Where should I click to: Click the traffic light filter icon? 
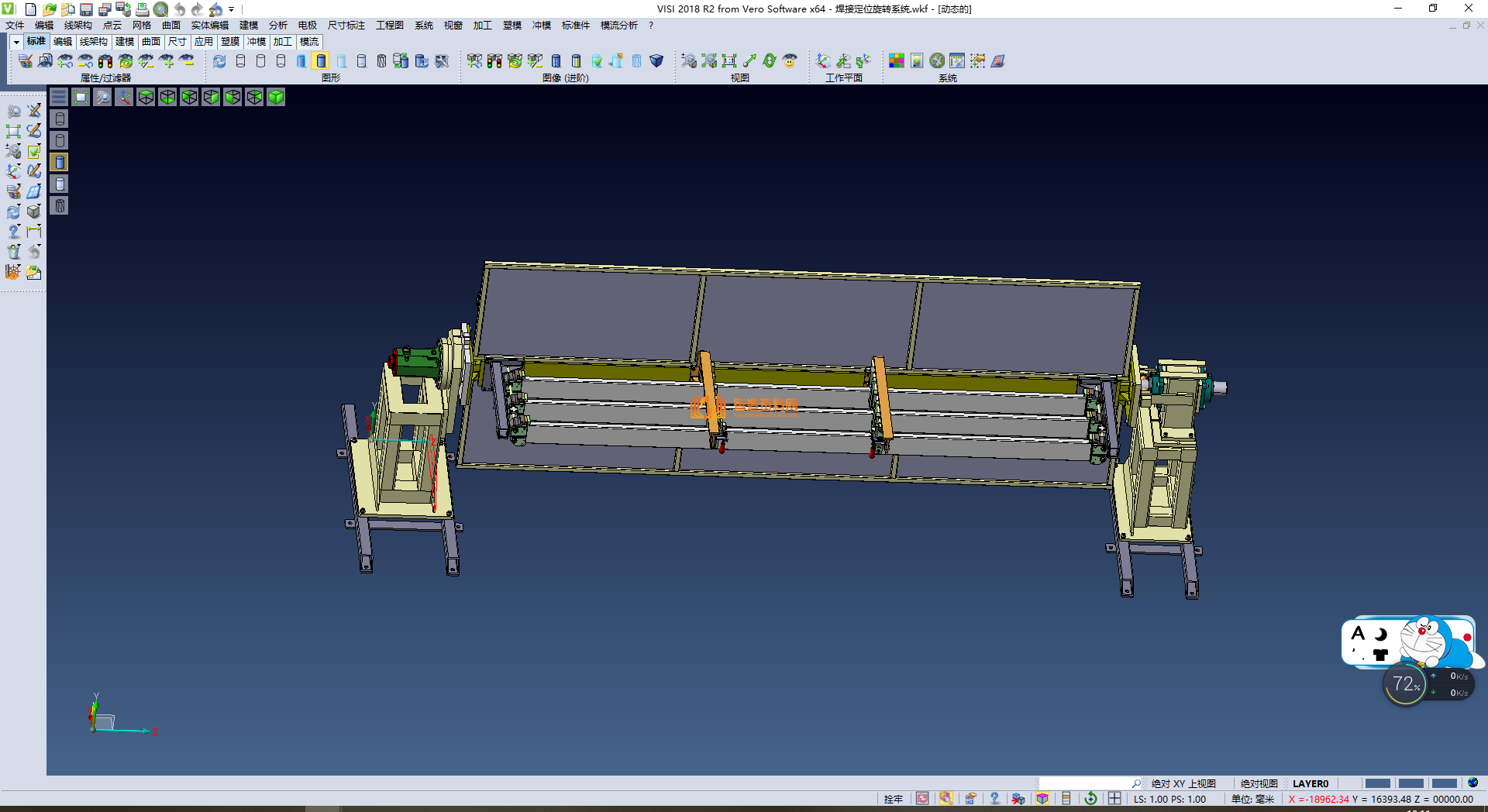[105, 61]
